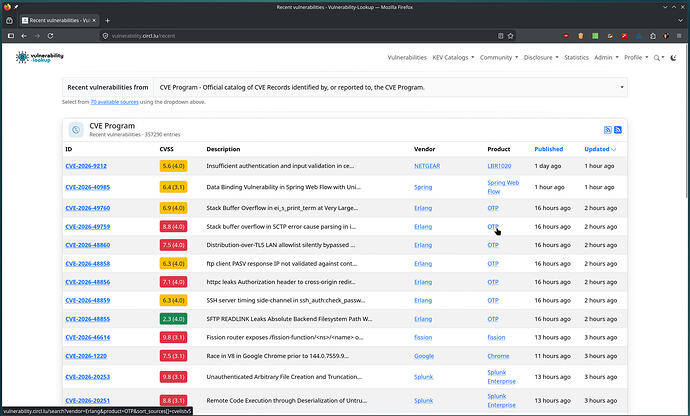Image resolution: width=690 pixels, height=416 pixels.
Task: Click the Spring vendor link
Action: point(423,187)
